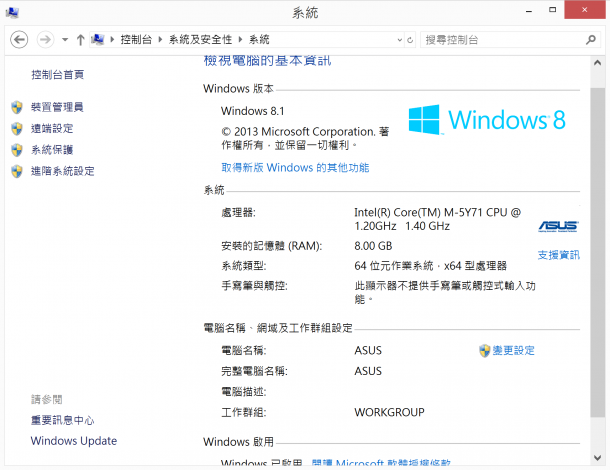Click the 檢視電腦的基本資訊 heading

click(267, 61)
